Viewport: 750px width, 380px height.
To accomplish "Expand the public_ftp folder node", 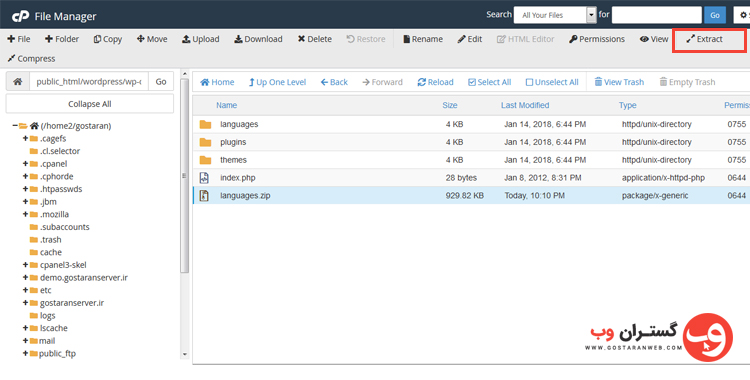I will tap(25, 354).
